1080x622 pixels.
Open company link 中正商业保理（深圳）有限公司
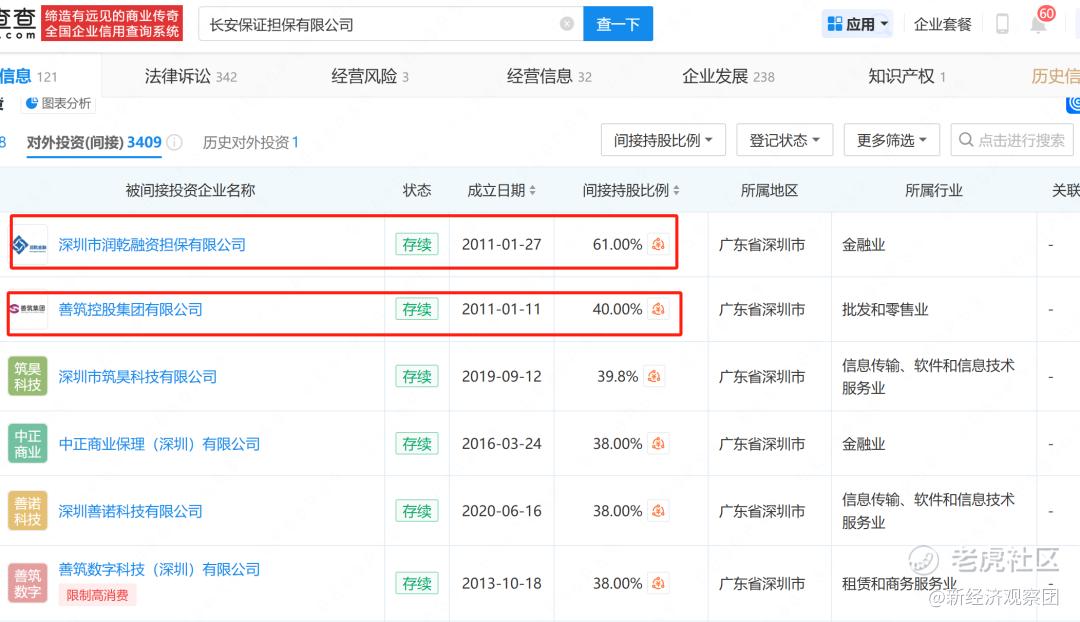[159, 444]
